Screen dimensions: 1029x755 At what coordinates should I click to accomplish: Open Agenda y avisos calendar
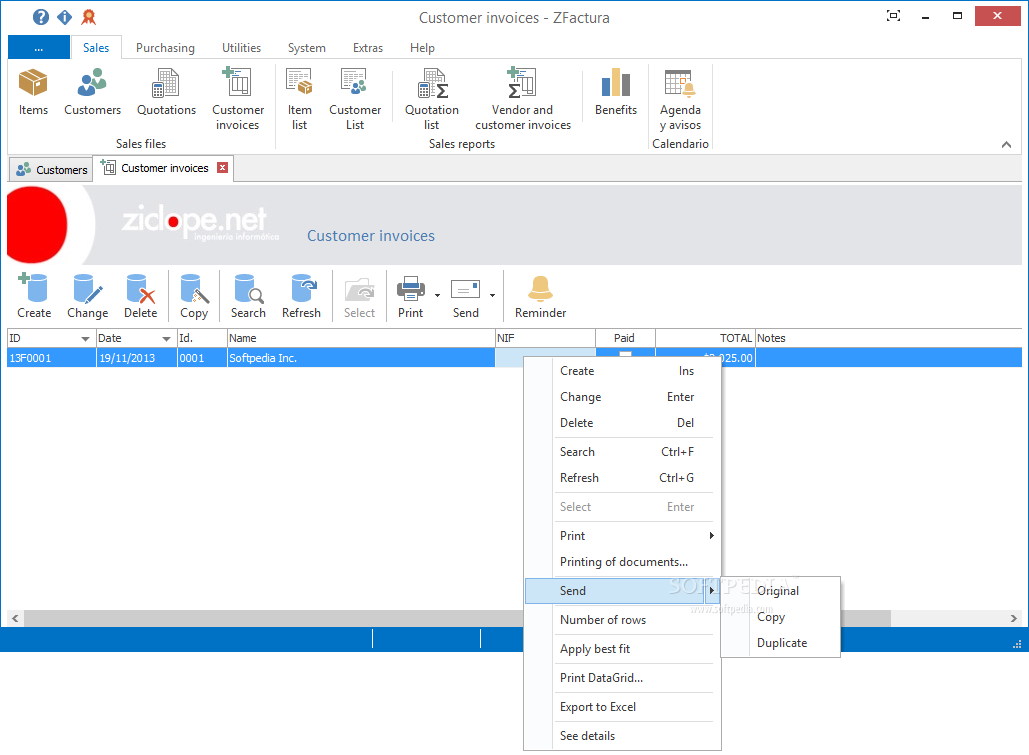680,98
